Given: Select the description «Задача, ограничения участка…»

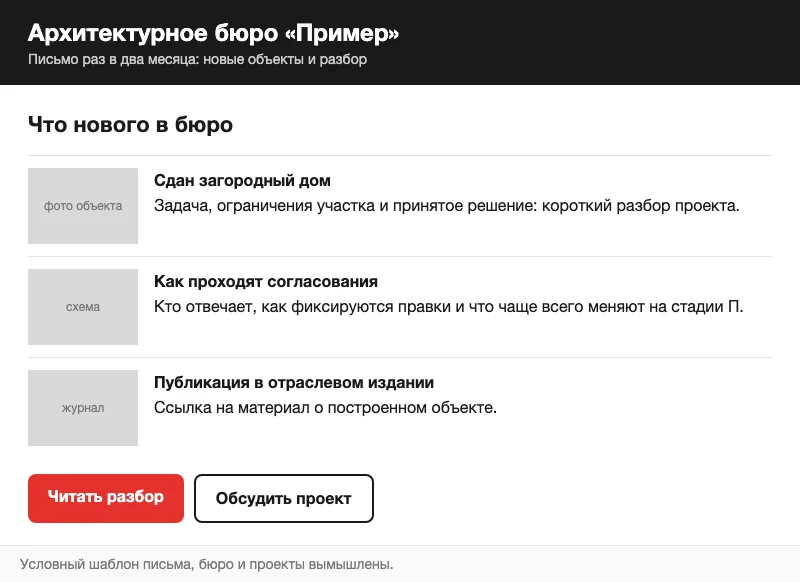Looking at the screenshot, I should pos(447,206).
